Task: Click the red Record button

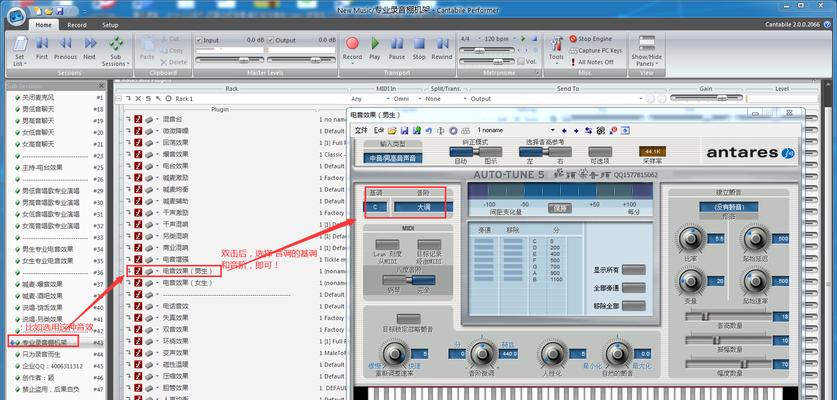Action: (x=352, y=43)
